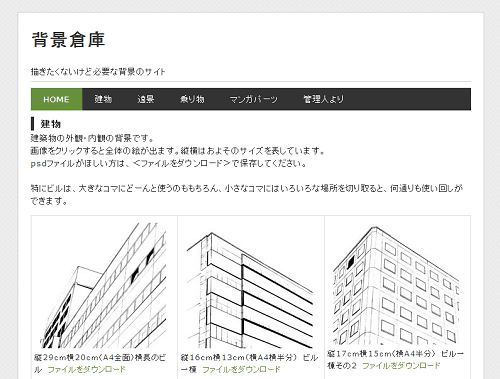This screenshot has width=500, height=379.
Task: Click caption 縦16cm横13cm(横A4横半分)
Action: [x=238, y=358]
